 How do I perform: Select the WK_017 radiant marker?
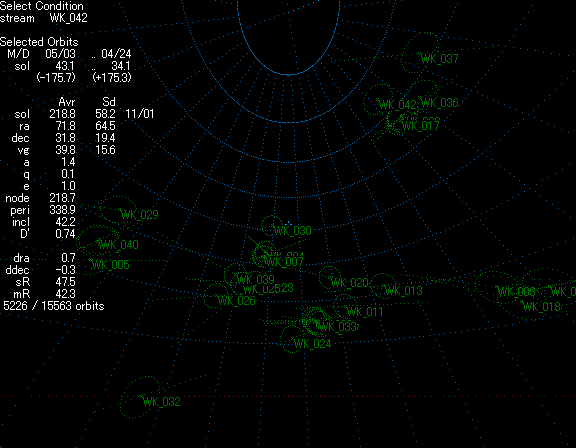pyautogui.click(x=421, y=126)
